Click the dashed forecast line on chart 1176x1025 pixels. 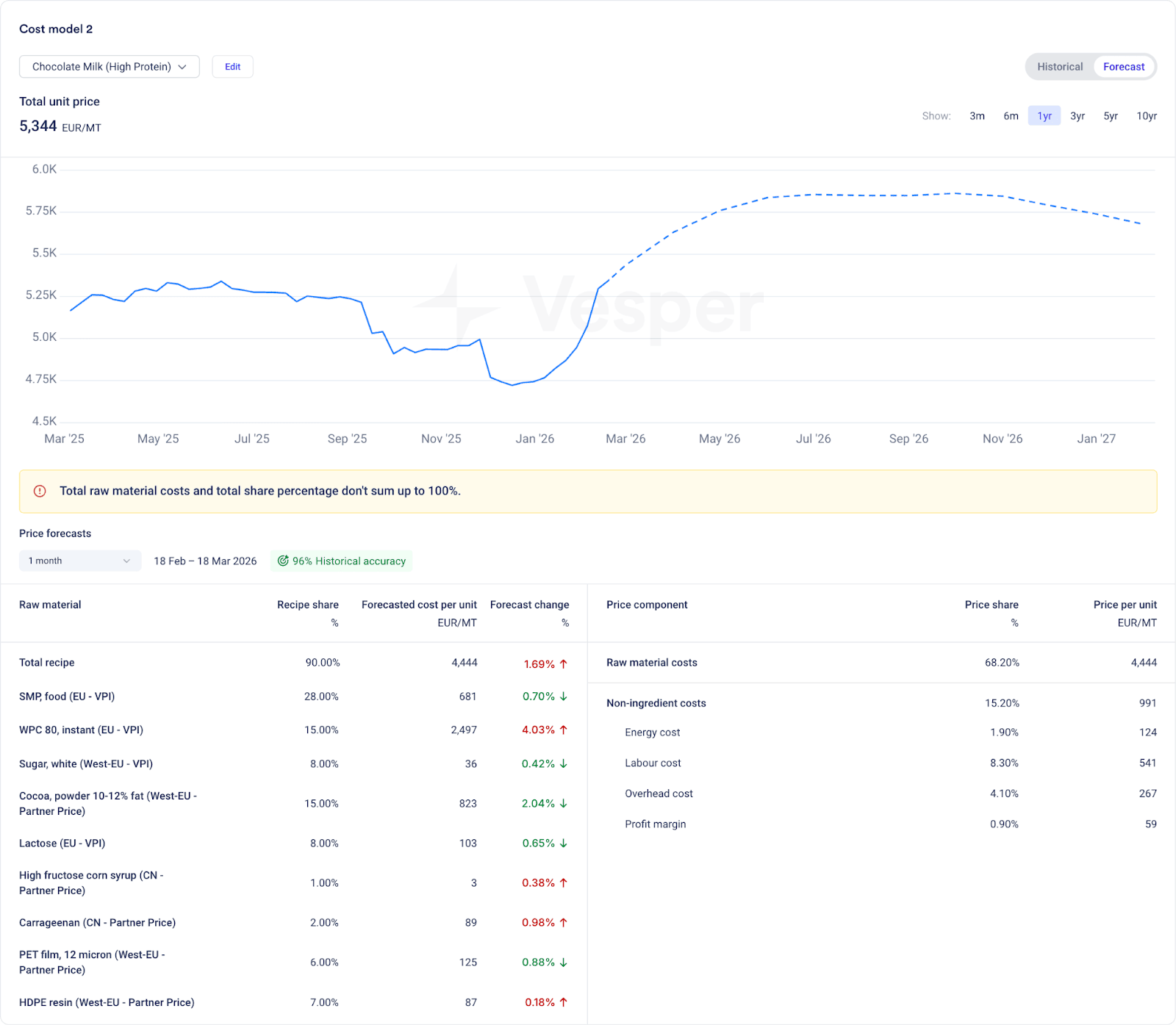[882, 195]
